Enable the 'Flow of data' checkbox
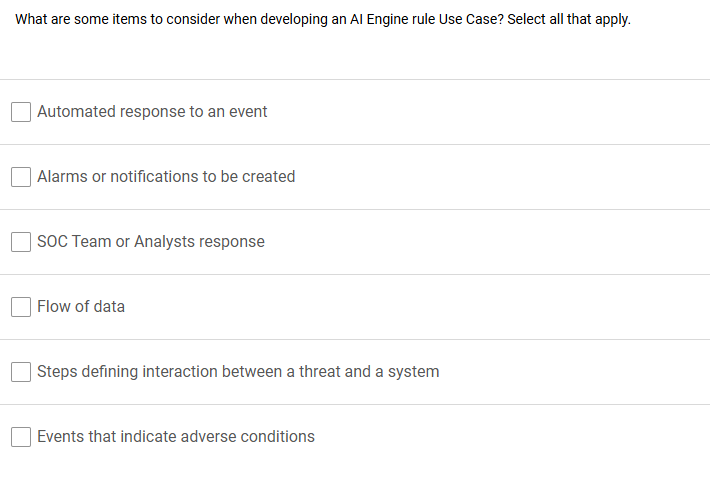The height and width of the screenshot is (478, 710). (21, 307)
